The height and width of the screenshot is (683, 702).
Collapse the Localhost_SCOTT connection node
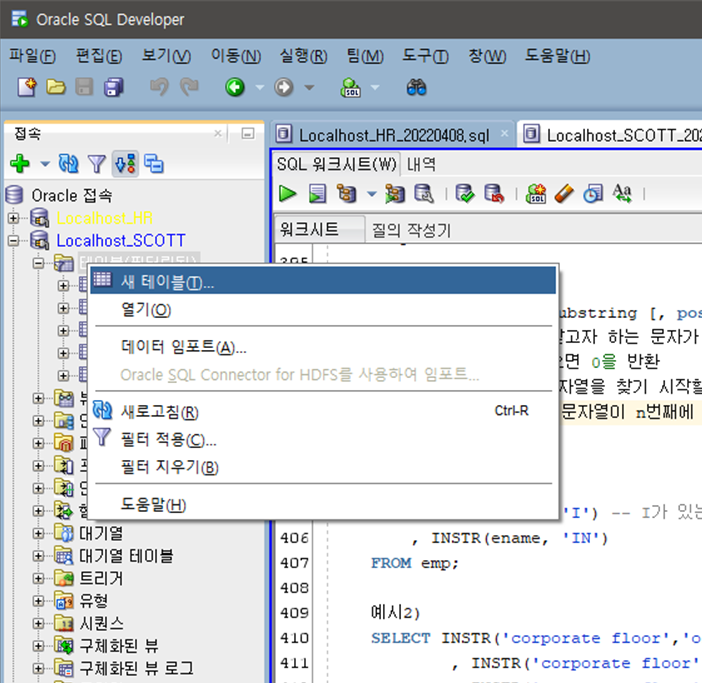click(x=13, y=240)
